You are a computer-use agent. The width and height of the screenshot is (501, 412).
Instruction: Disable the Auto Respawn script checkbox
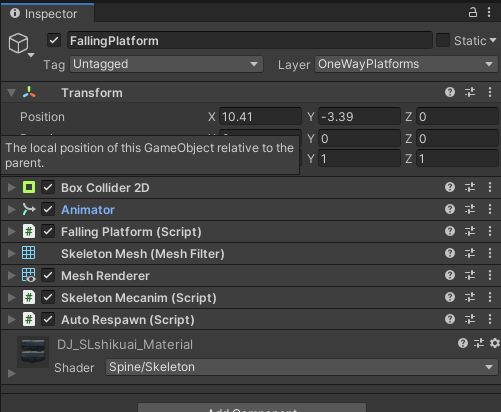pyautogui.click(x=48, y=319)
